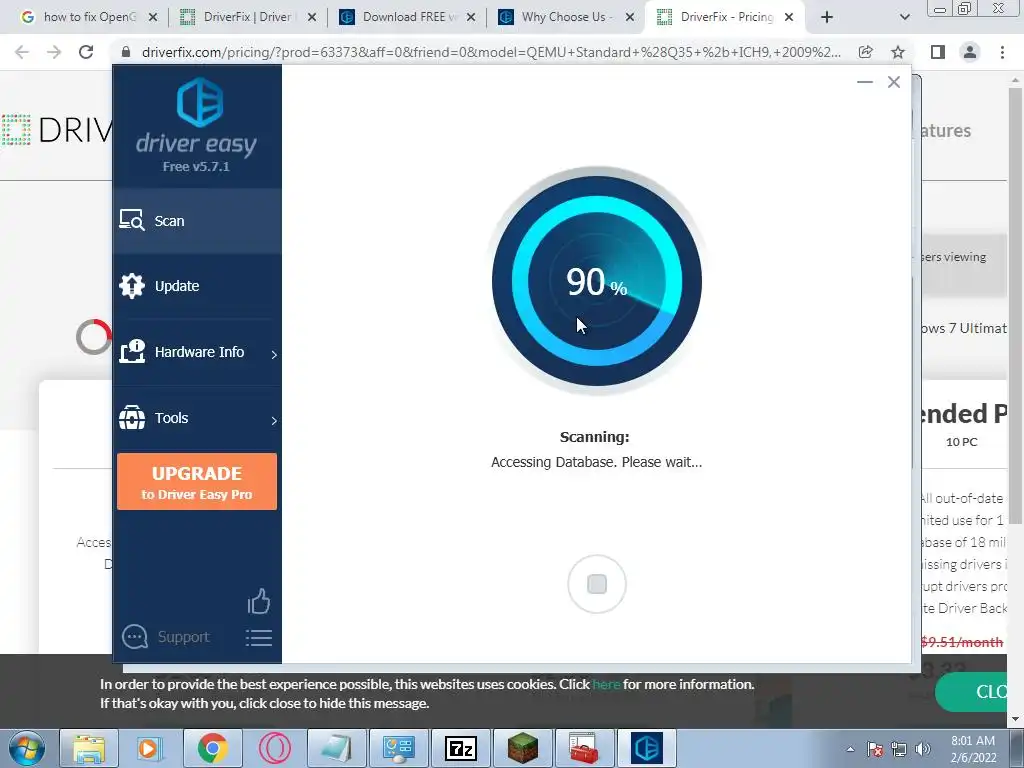Open the Tools sidebar entry
Viewport: 1024px width, 768px height.
(197, 418)
